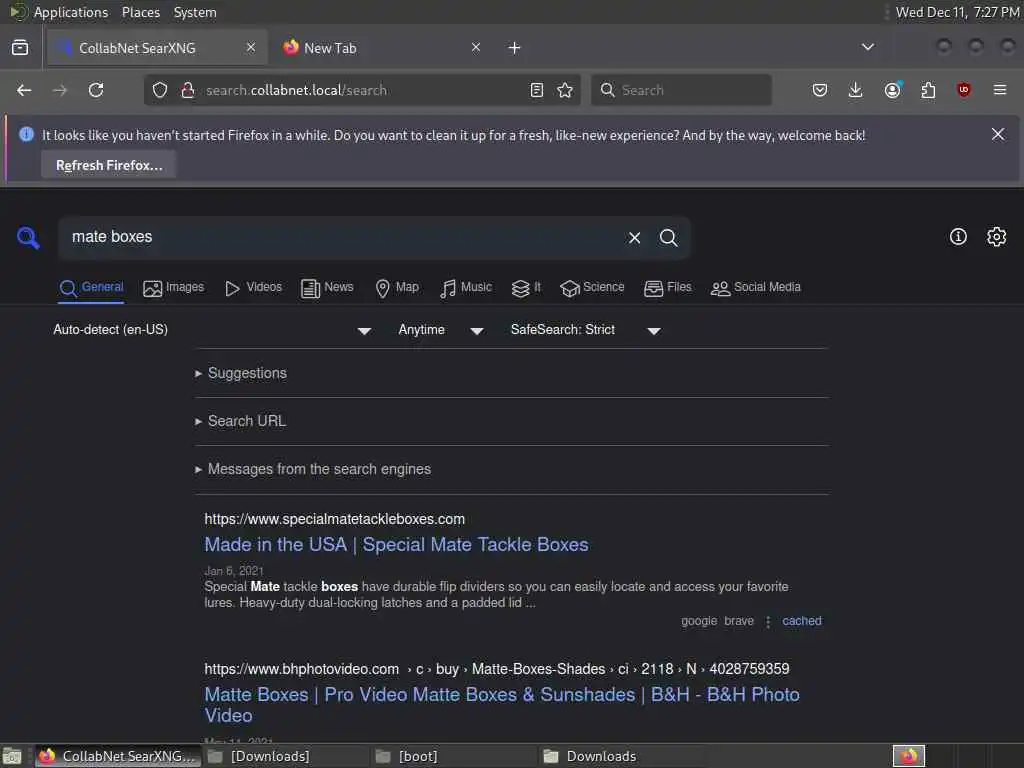Open the cached link of first result
Screen dimensions: 1024x768
pyautogui.click(x=802, y=621)
